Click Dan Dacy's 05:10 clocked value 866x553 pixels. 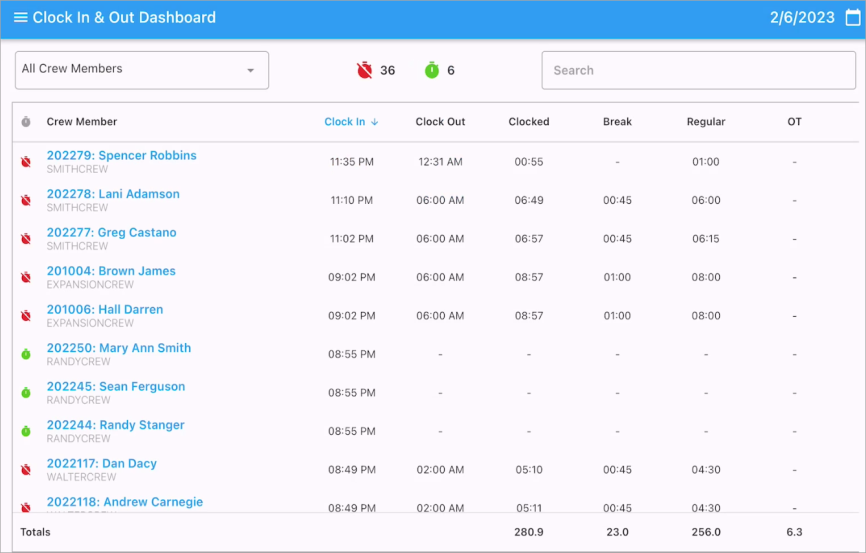tap(529, 470)
